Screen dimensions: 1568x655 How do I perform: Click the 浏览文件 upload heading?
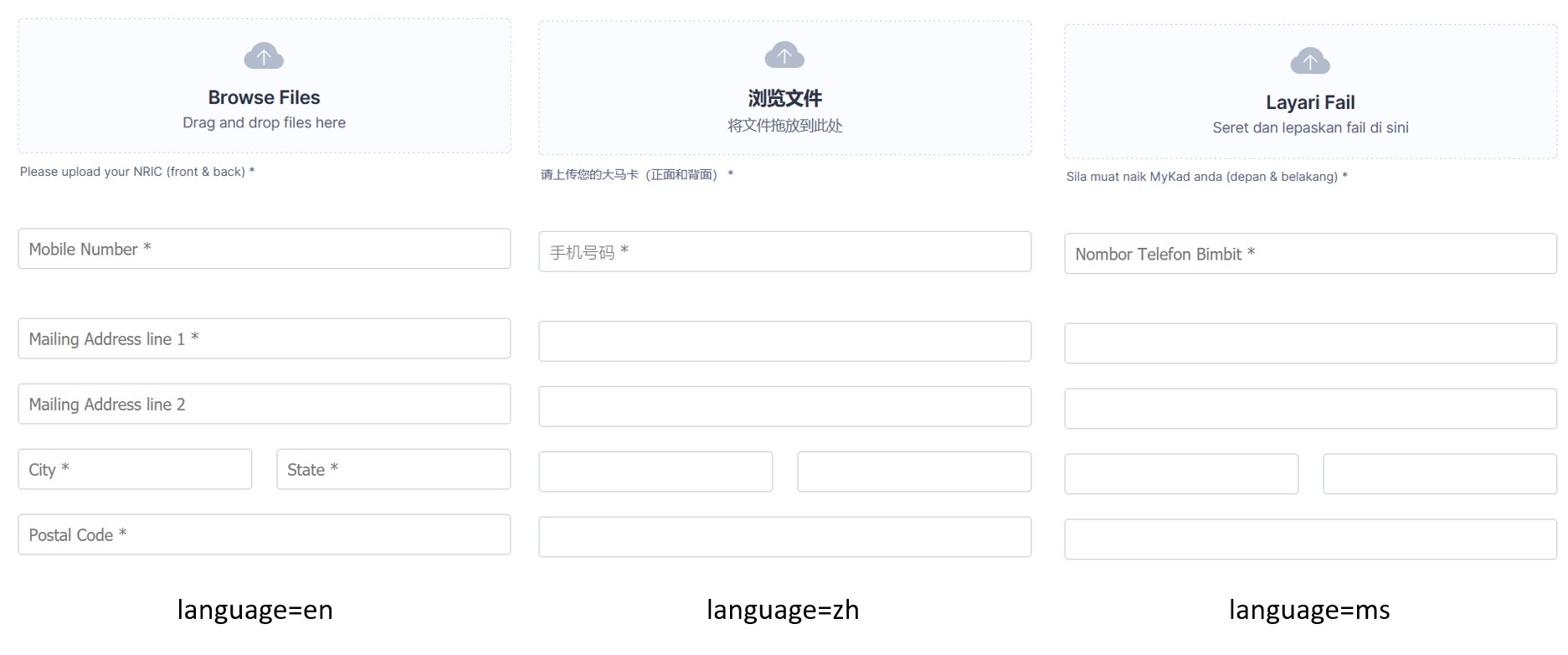pos(784,99)
